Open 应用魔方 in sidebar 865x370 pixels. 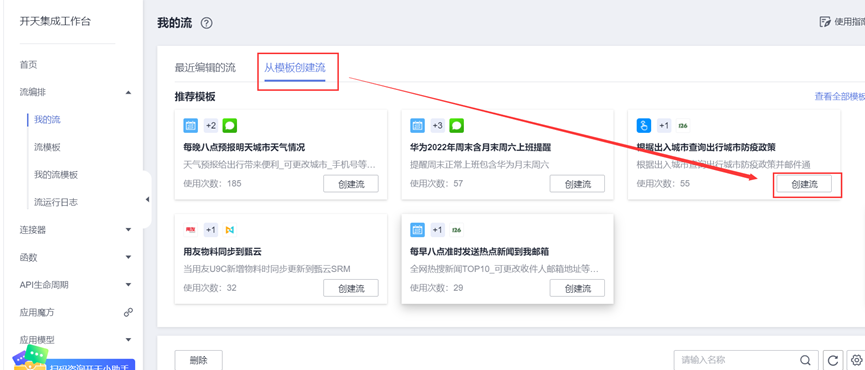pos(37,312)
